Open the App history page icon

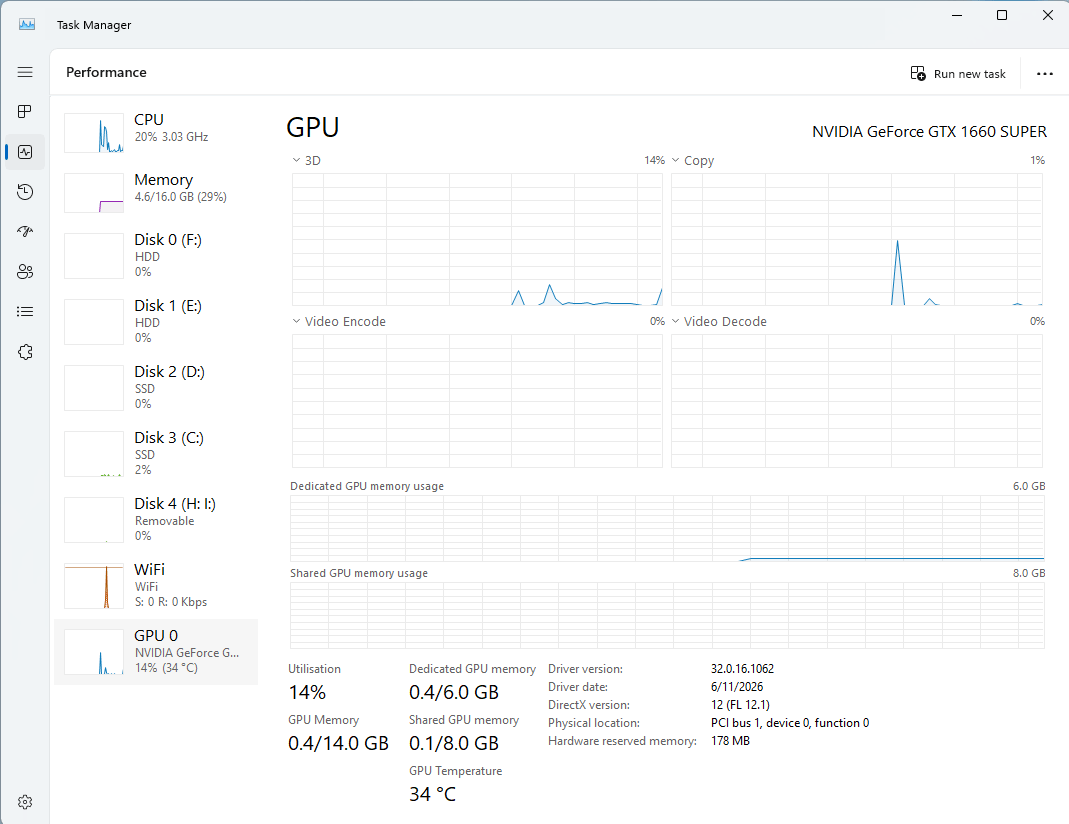25,192
